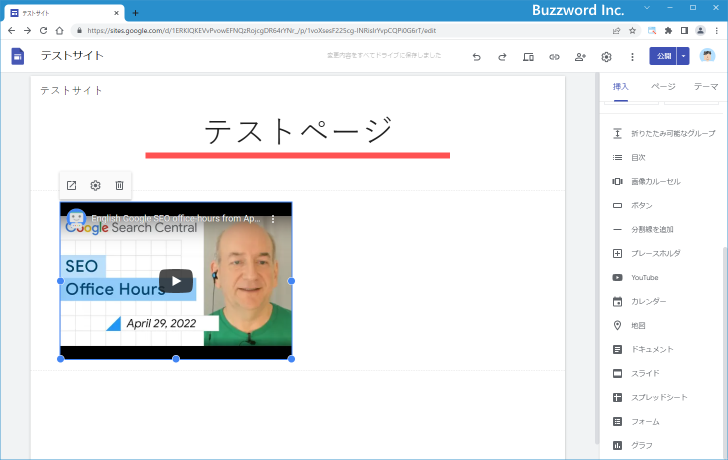The width and height of the screenshot is (728, 460).
Task: Share this page icon in address bar
Action: click(x=616, y=31)
